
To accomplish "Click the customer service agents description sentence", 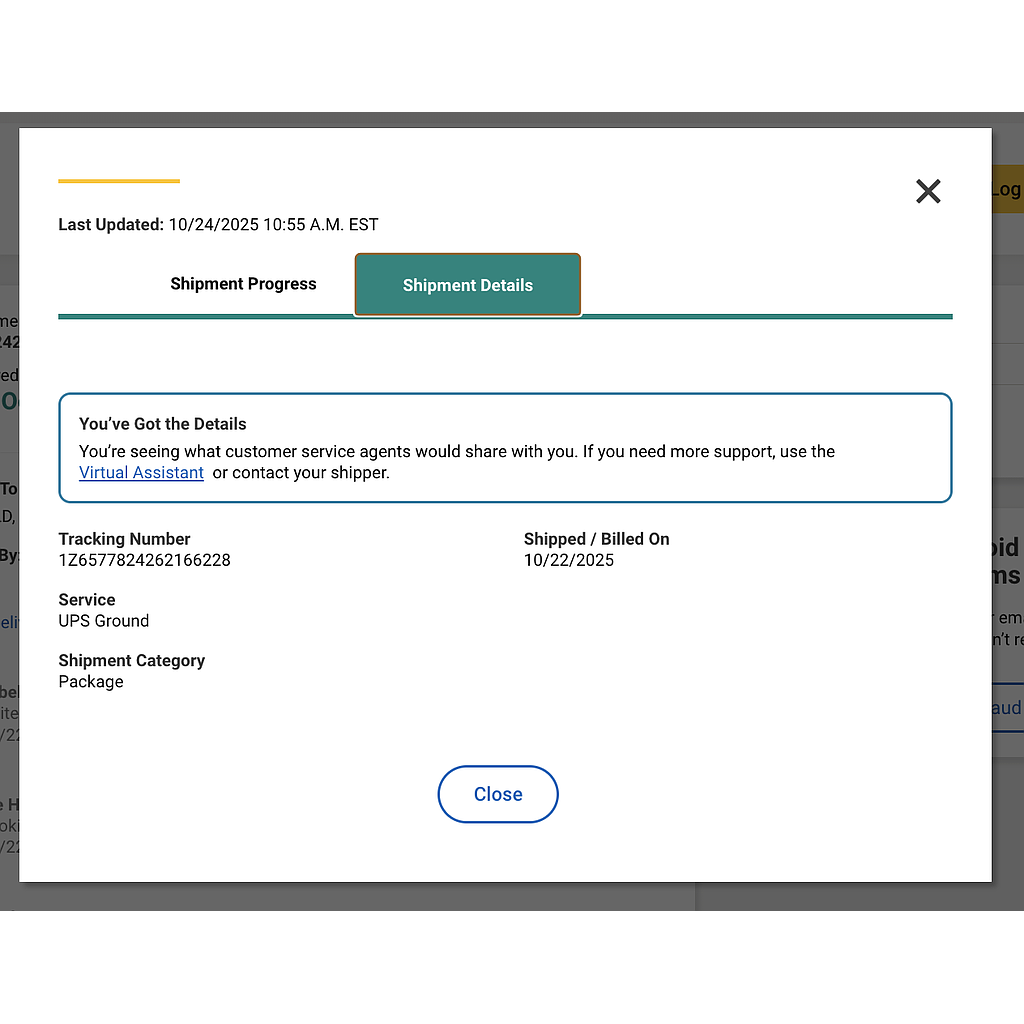I will pyautogui.click(x=456, y=452).
